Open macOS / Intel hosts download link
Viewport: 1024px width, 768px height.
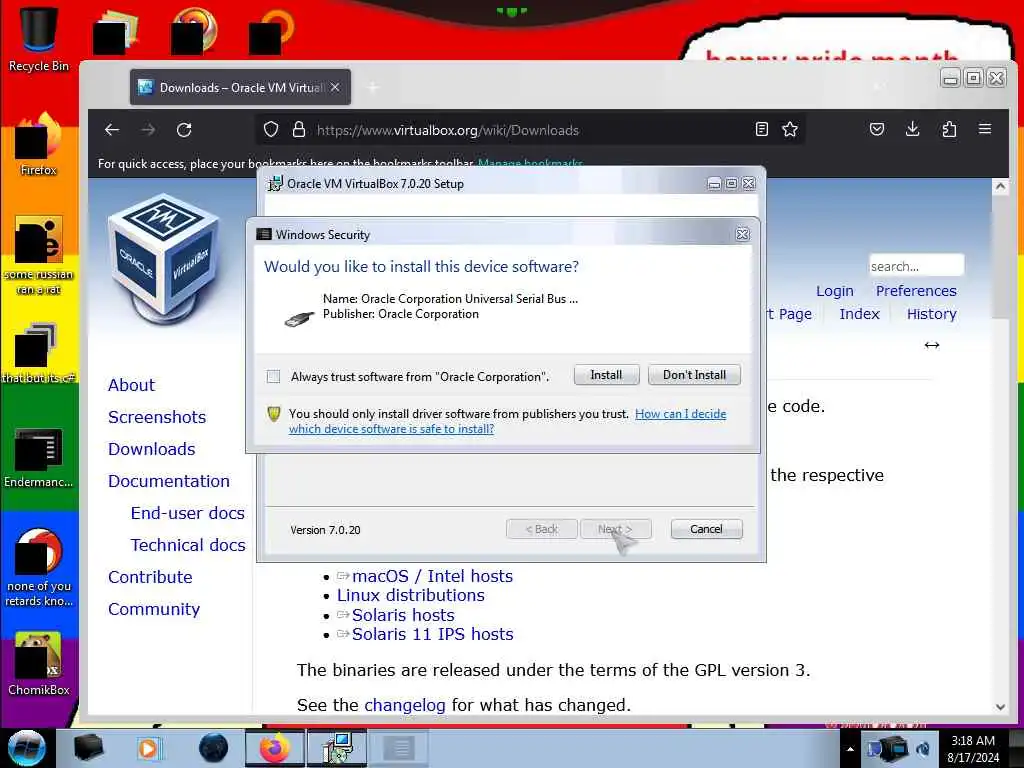(x=432, y=576)
